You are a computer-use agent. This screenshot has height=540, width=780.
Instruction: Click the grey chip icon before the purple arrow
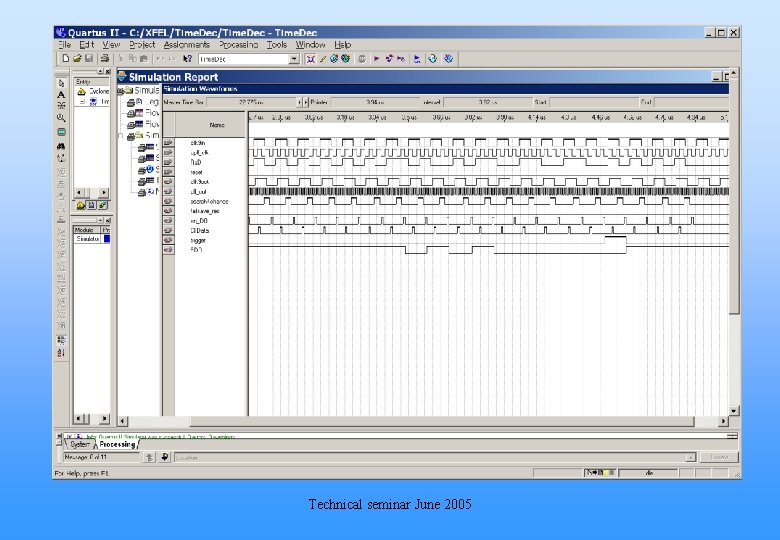pyautogui.click(x=362, y=59)
